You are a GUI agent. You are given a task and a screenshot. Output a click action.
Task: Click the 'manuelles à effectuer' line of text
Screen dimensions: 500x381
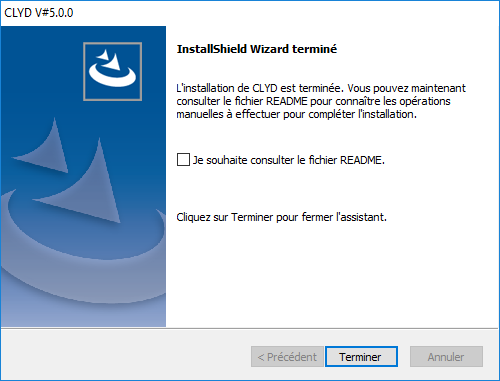pos(296,114)
